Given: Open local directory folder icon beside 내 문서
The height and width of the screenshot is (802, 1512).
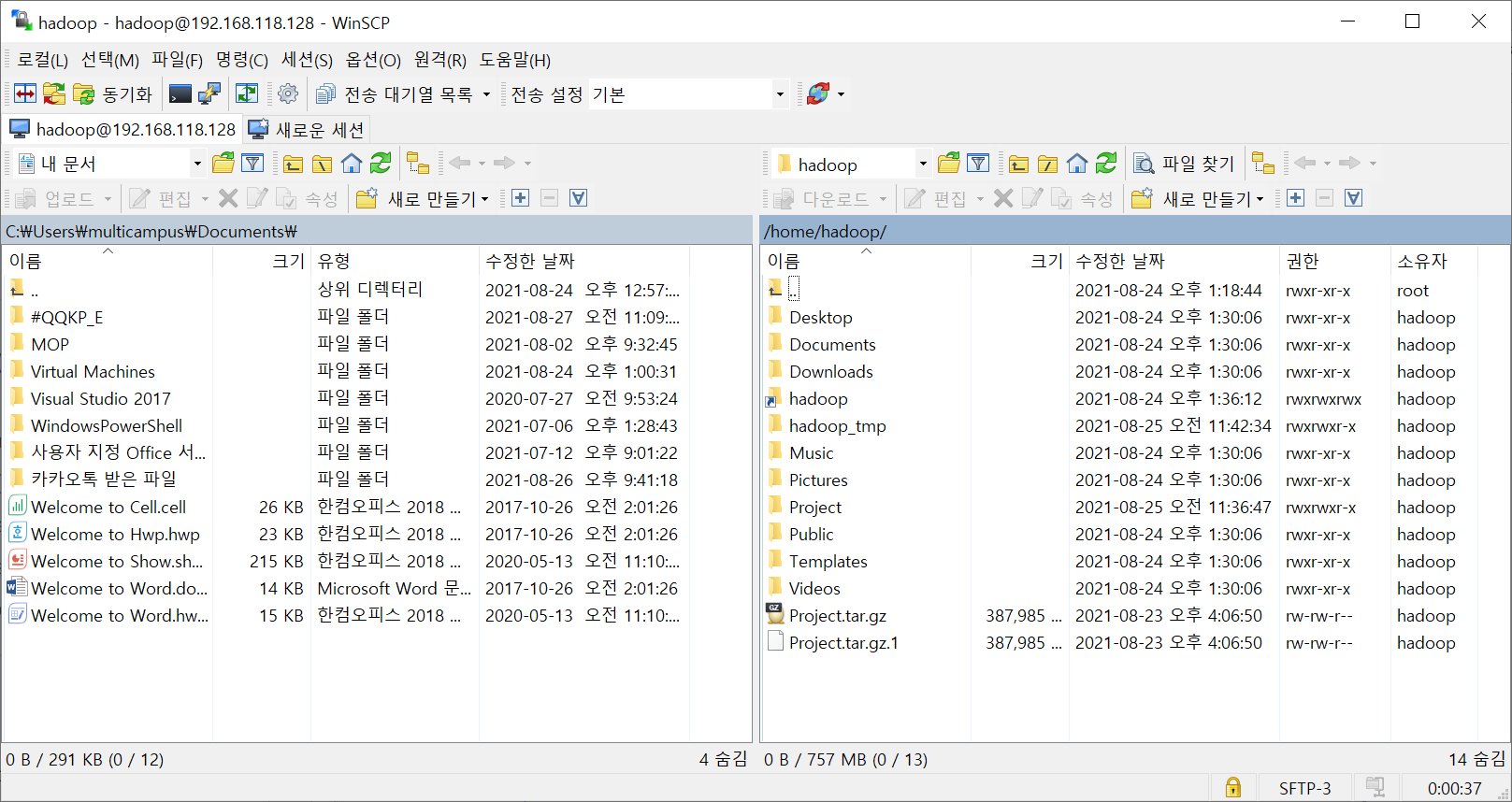Looking at the screenshot, I should [x=223, y=164].
